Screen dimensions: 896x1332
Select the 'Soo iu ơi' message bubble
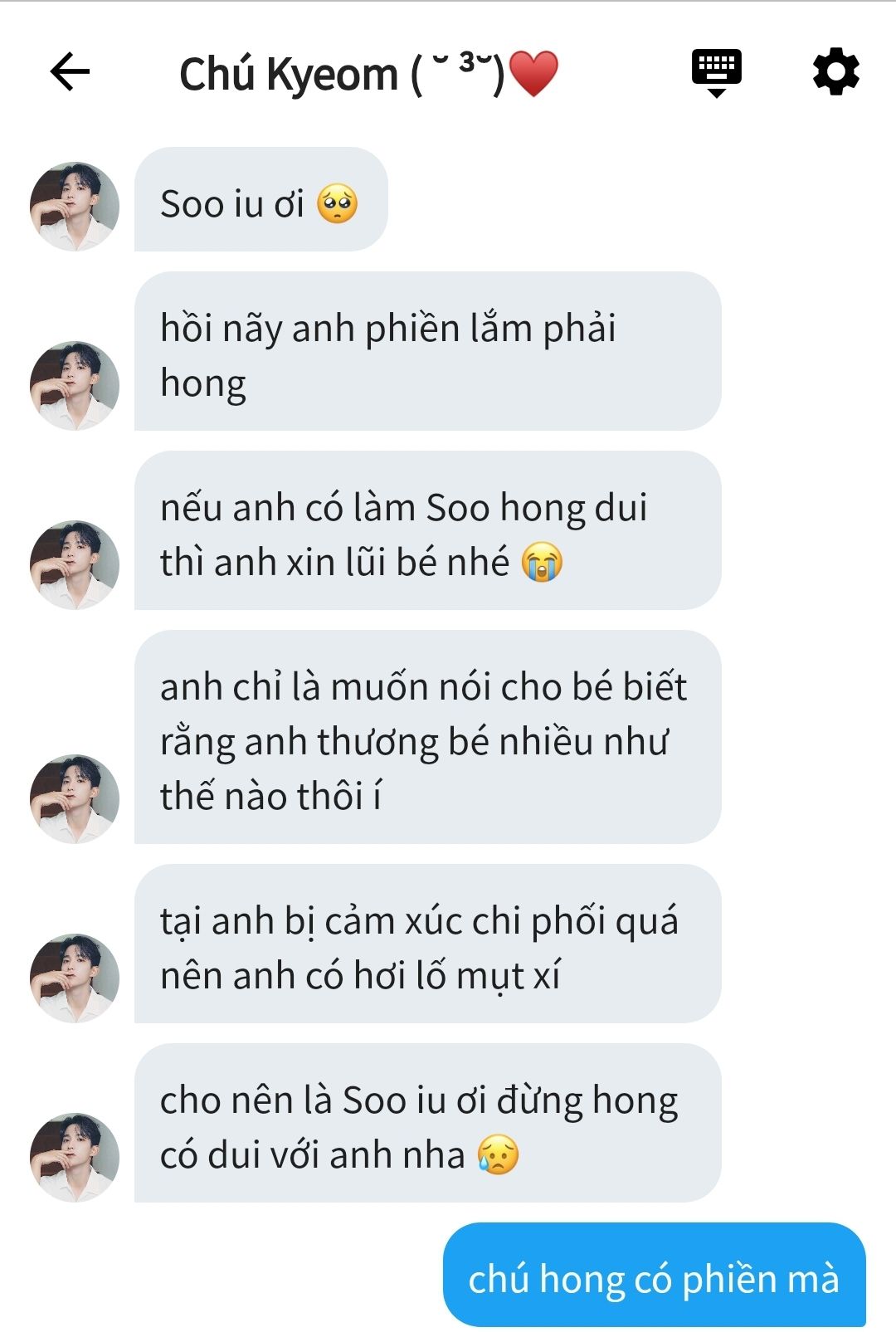(261, 199)
